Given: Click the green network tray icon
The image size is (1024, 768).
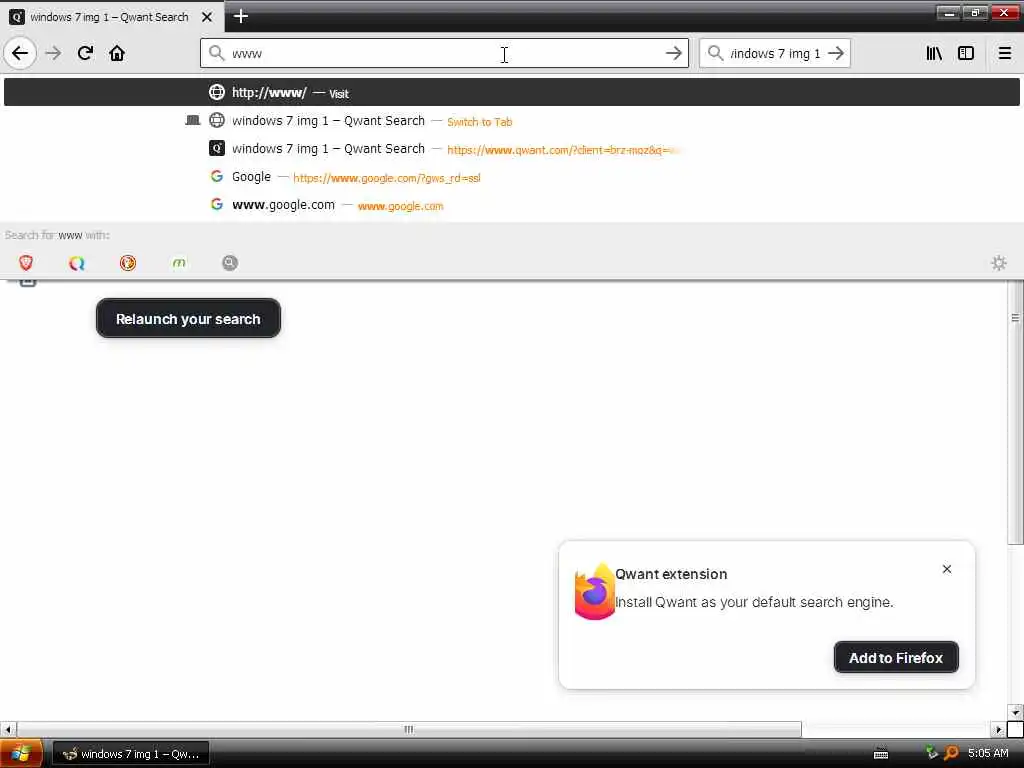Looking at the screenshot, I should pos(931,753).
